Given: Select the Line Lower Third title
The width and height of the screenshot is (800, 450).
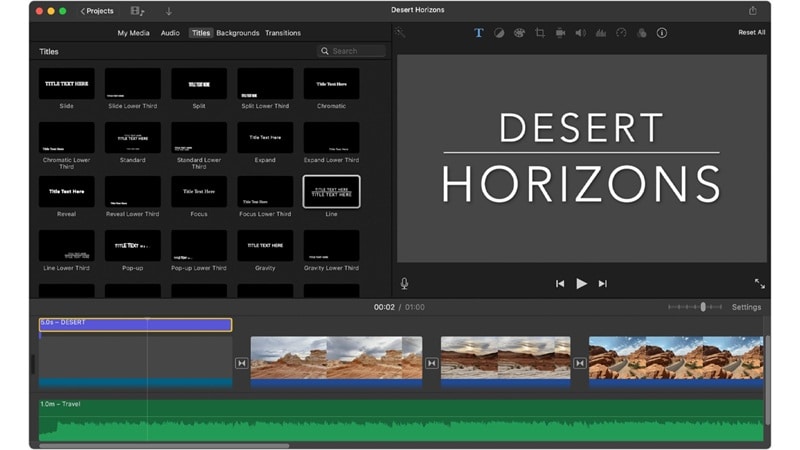Looking at the screenshot, I should pyautogui.click(x=66, y=246).
